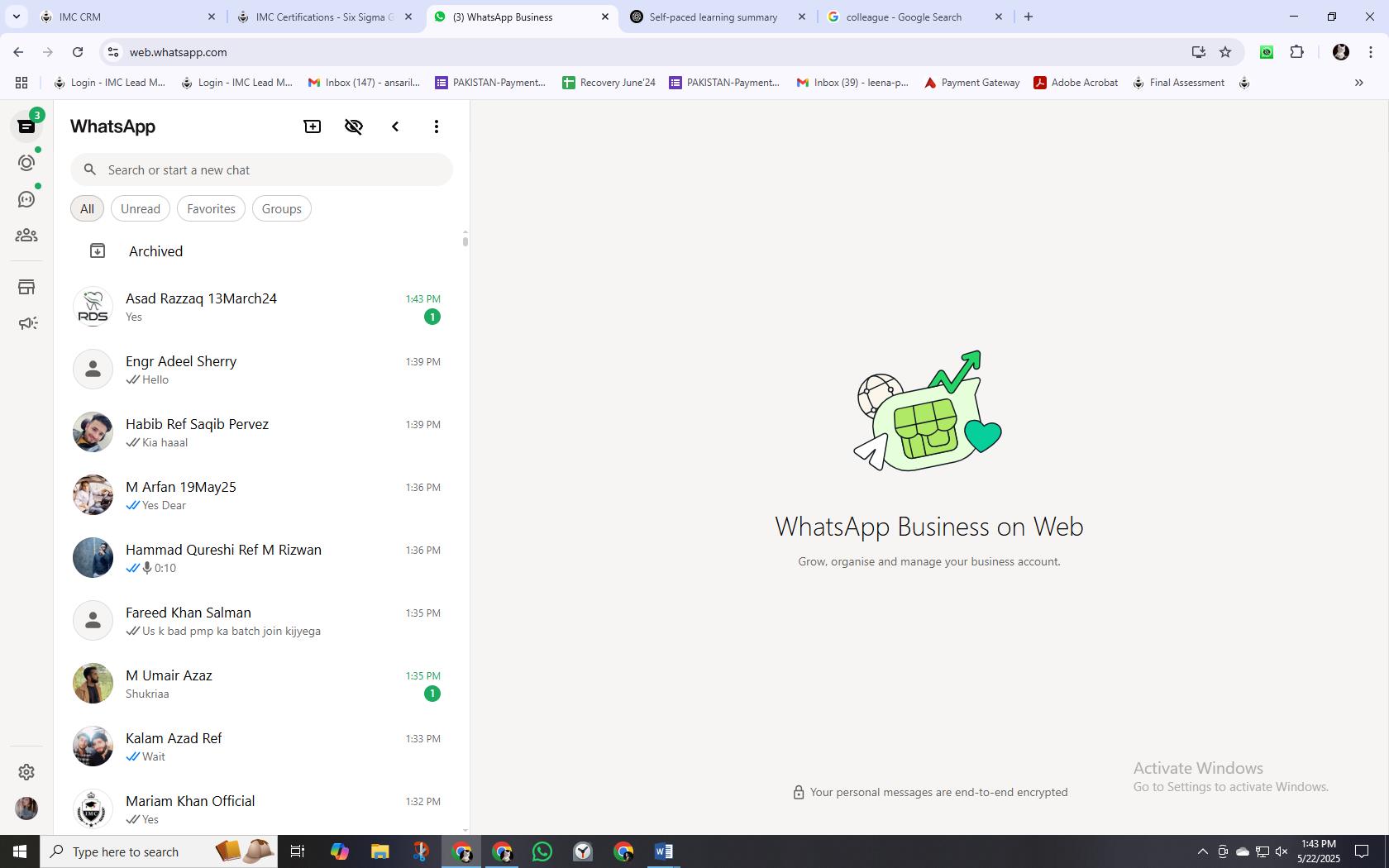The height and width of the screenshot is (868, 1389).
Task: Click the web.whatsapp.com address bar
Action: pyautogui.click(x=653, y=52)
